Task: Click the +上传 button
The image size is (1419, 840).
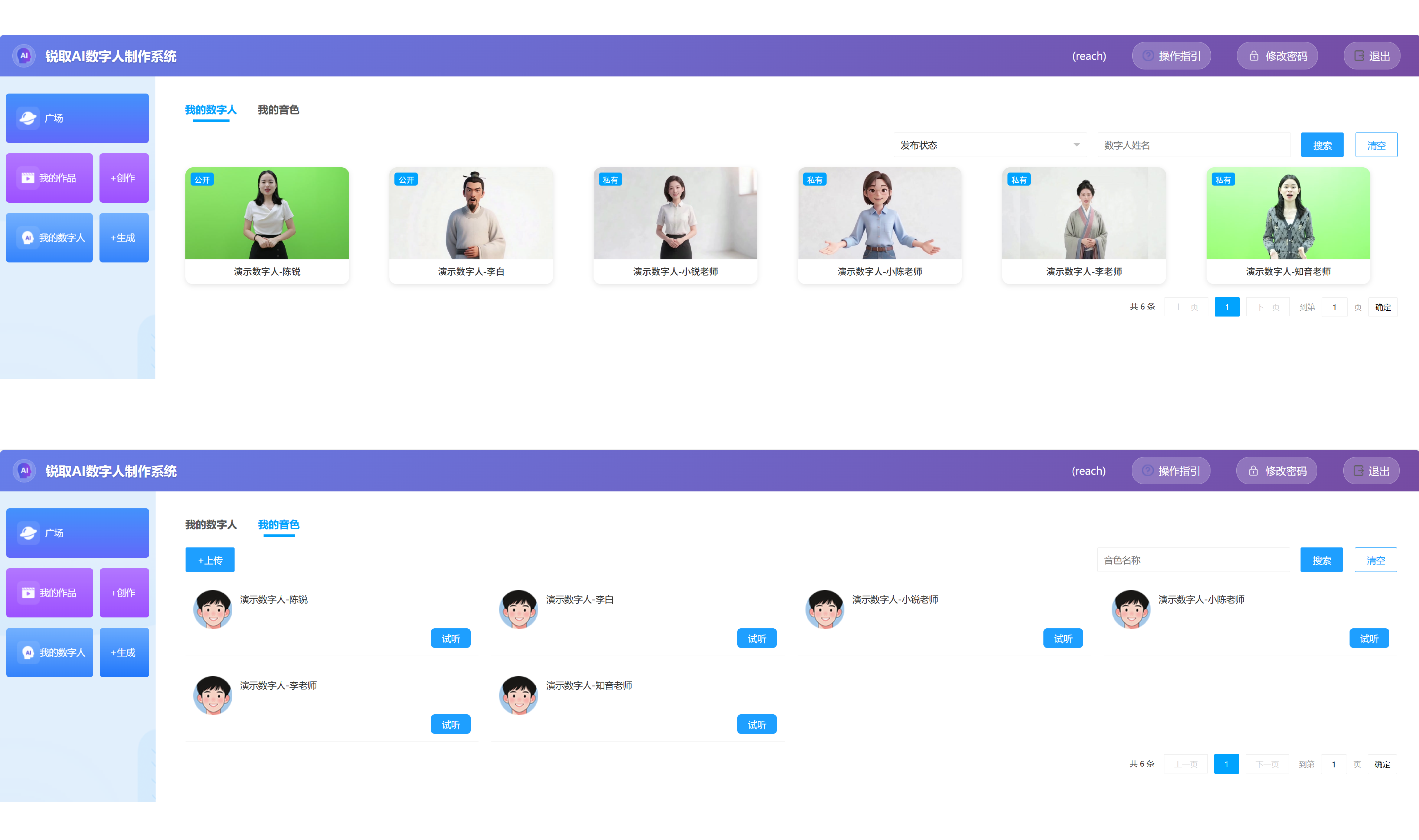Action: coord(210,560)
